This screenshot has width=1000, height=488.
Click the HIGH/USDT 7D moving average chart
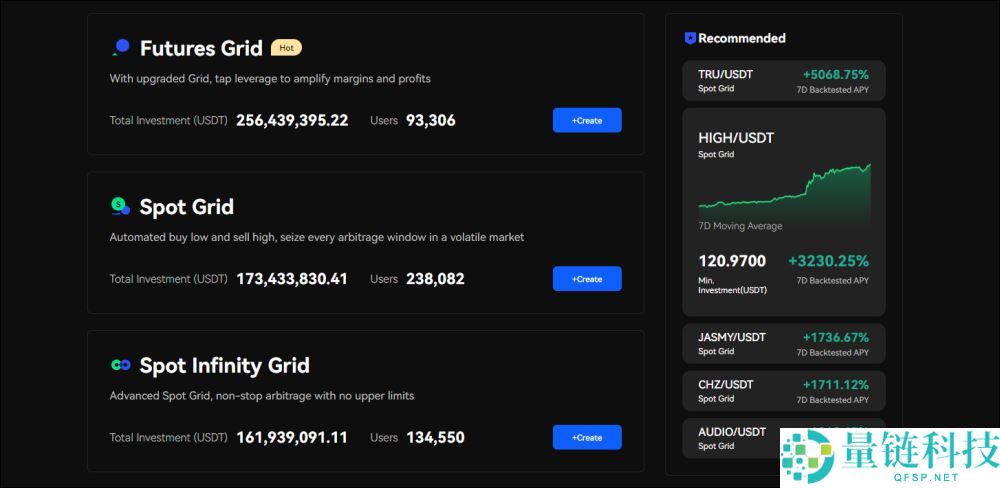point(784,190)
